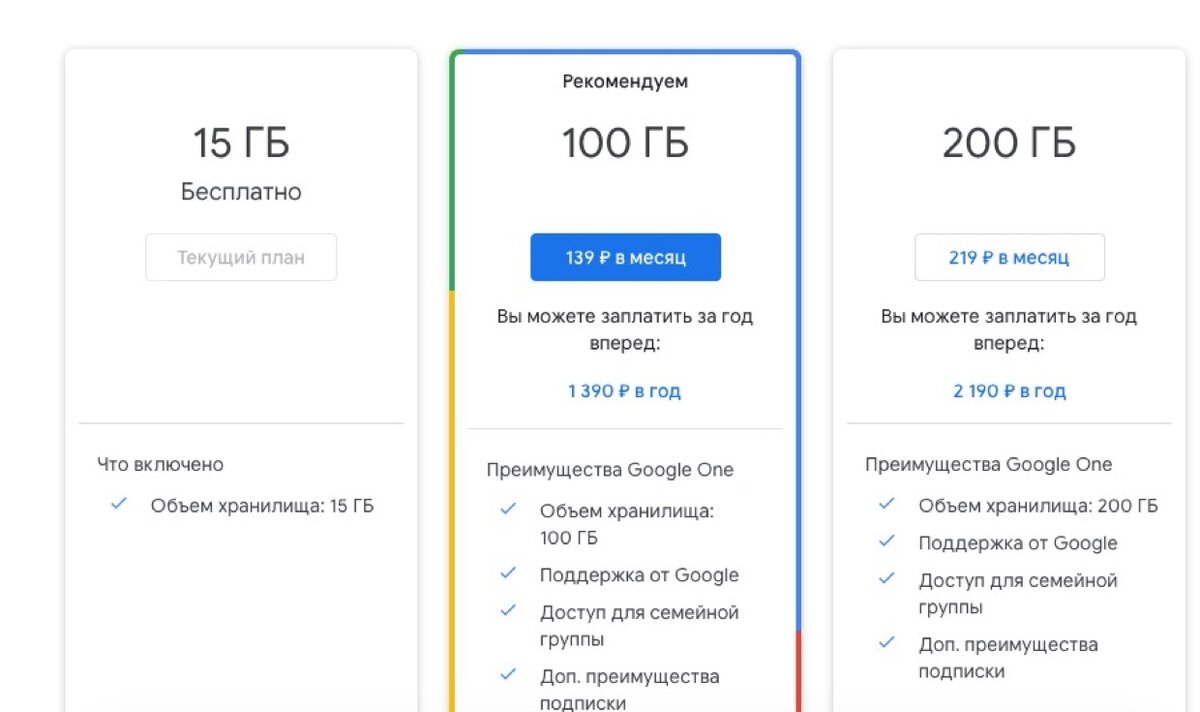Click checkmark next to Поддержка от Google in 100 ГБ plan
The image size is (1200, 712).
coord(508,574)
